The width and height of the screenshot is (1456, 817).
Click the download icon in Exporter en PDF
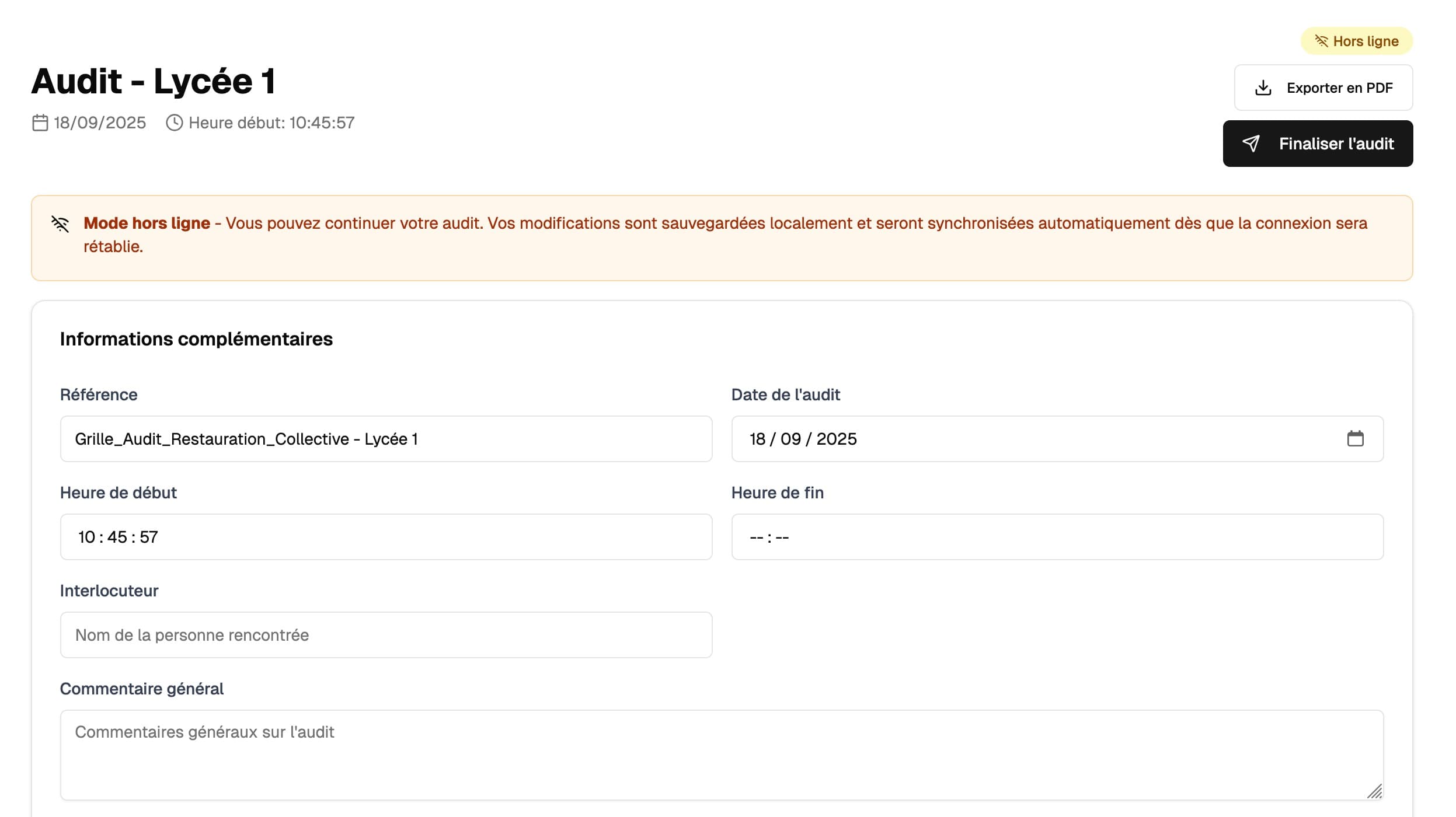[x=1263, y=88]
